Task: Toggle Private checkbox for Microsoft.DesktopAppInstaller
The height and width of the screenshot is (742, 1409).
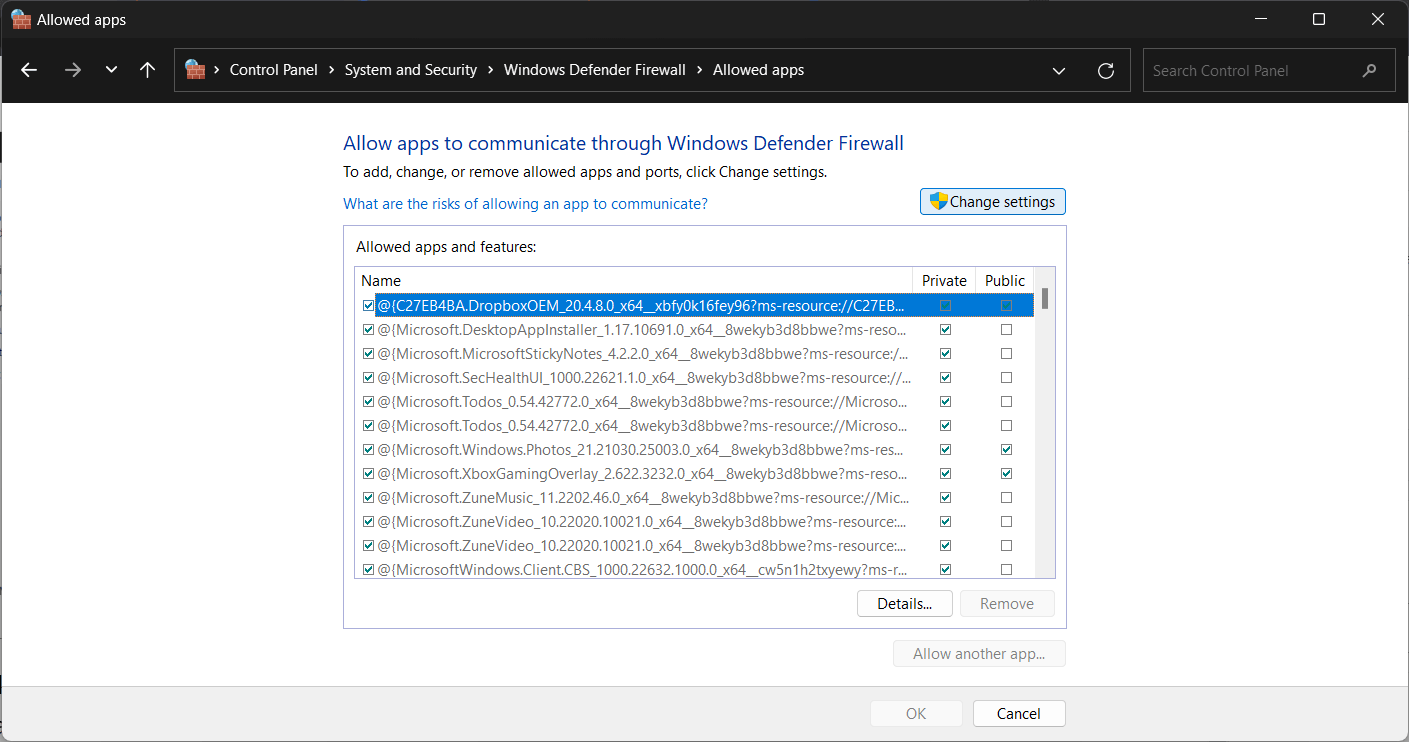Action: tap(945, 330)
